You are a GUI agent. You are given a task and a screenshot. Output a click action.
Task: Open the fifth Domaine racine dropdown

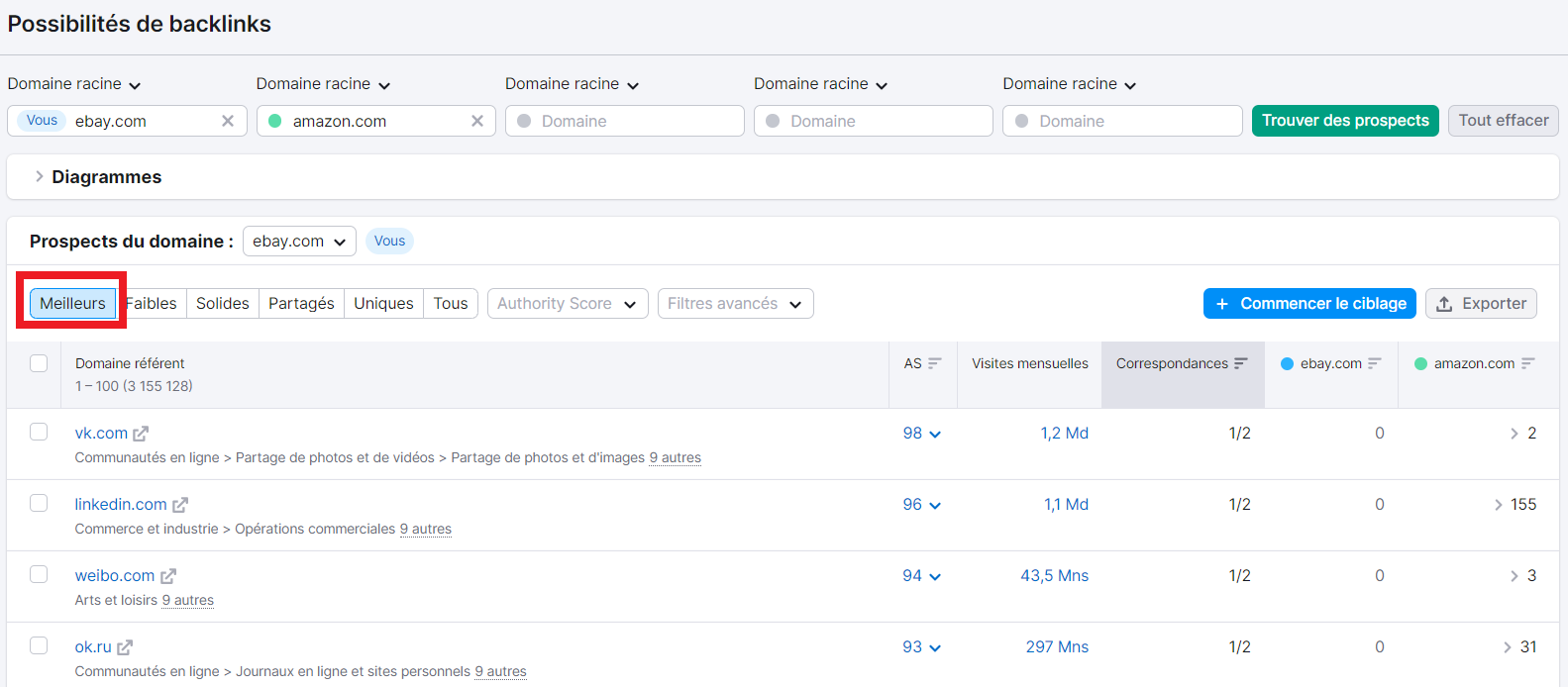tap(1069, 84)
